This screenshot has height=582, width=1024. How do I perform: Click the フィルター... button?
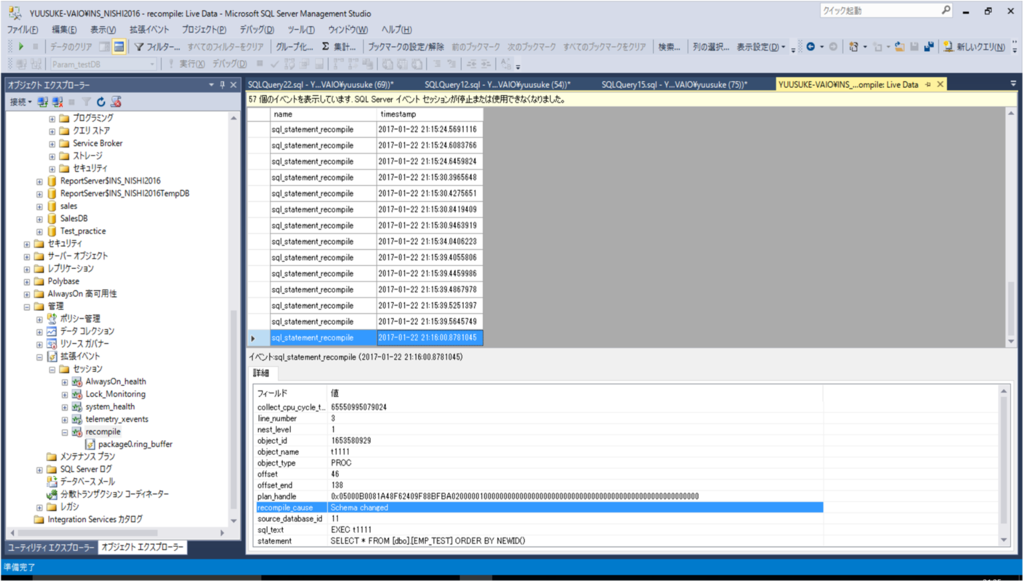point(157,47)
